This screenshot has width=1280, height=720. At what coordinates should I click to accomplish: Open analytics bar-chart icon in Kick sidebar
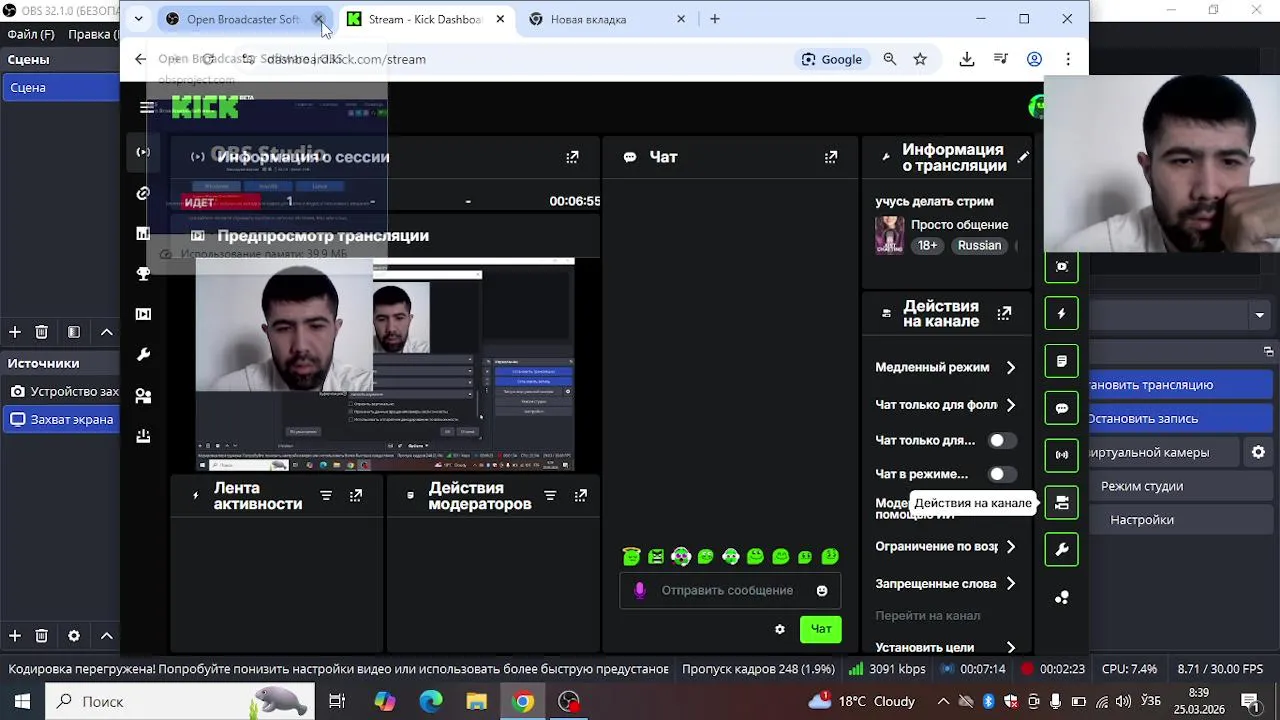[x=143, y=233]
